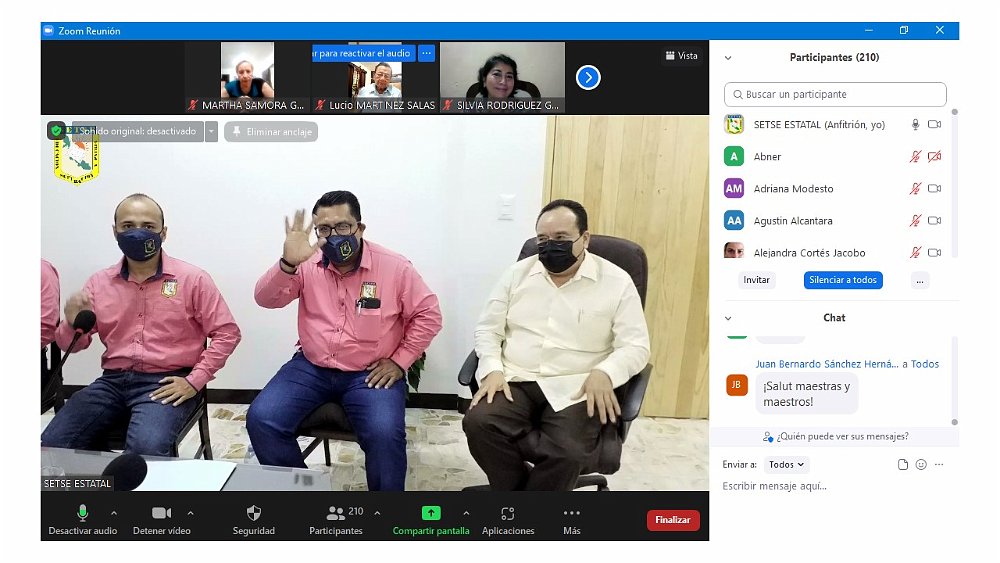Click the file attachment icon in chat
1000x563 pixels.
(903, 465)
